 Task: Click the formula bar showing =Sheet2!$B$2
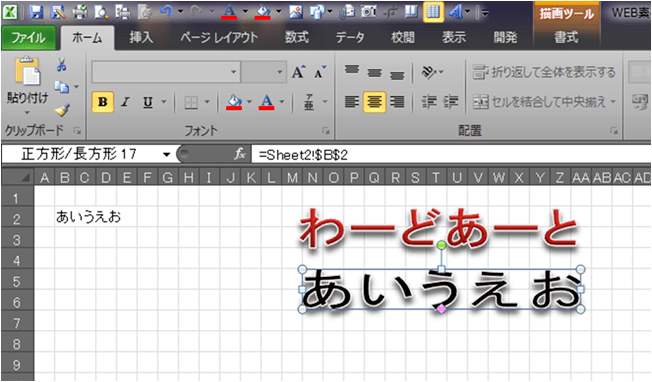pyautogui.click(x=452, y=155)
